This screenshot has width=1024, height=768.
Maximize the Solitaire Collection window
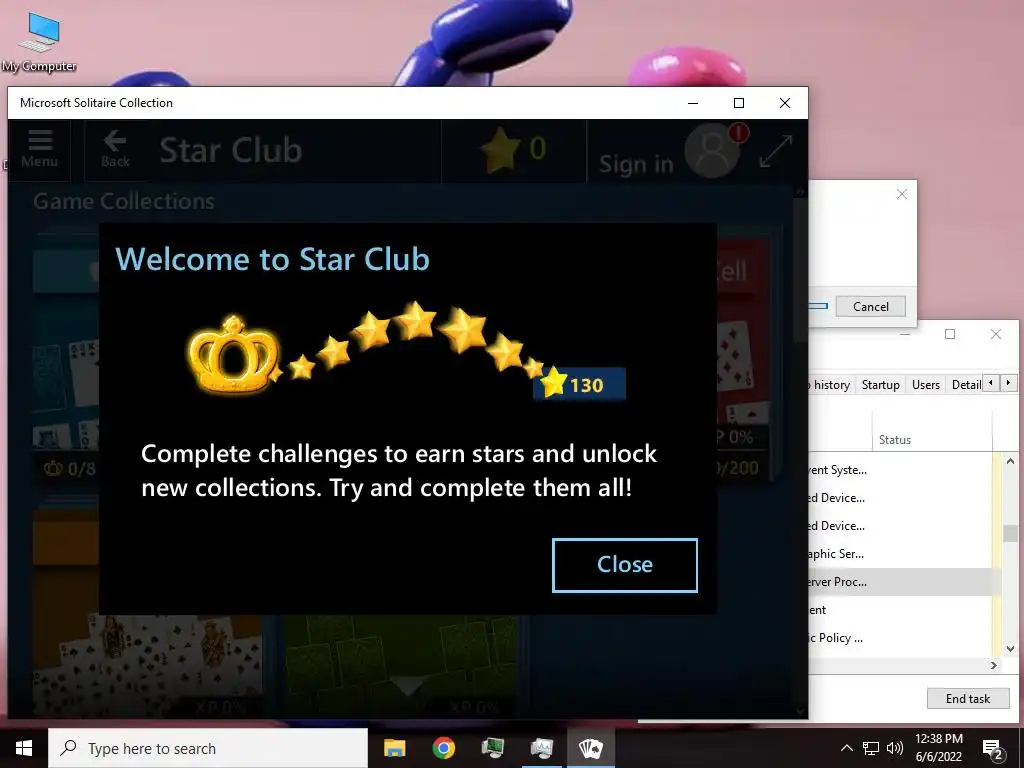pyautogui.click(x=739, y=103)
